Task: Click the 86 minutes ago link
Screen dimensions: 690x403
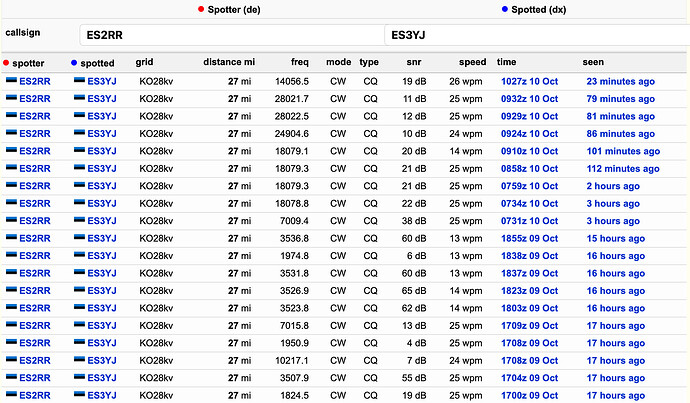Action: pos(620,134)
